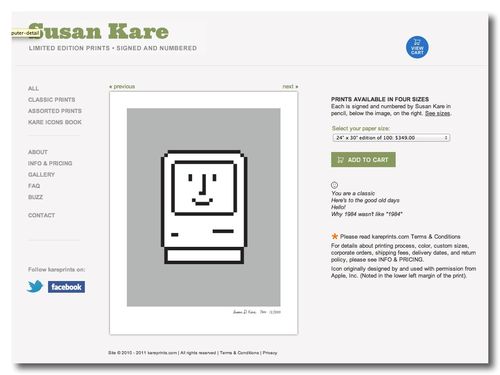500x375 pixels.
Task: Open 'Here's to the good old days' link
Action: pos(365,200)
